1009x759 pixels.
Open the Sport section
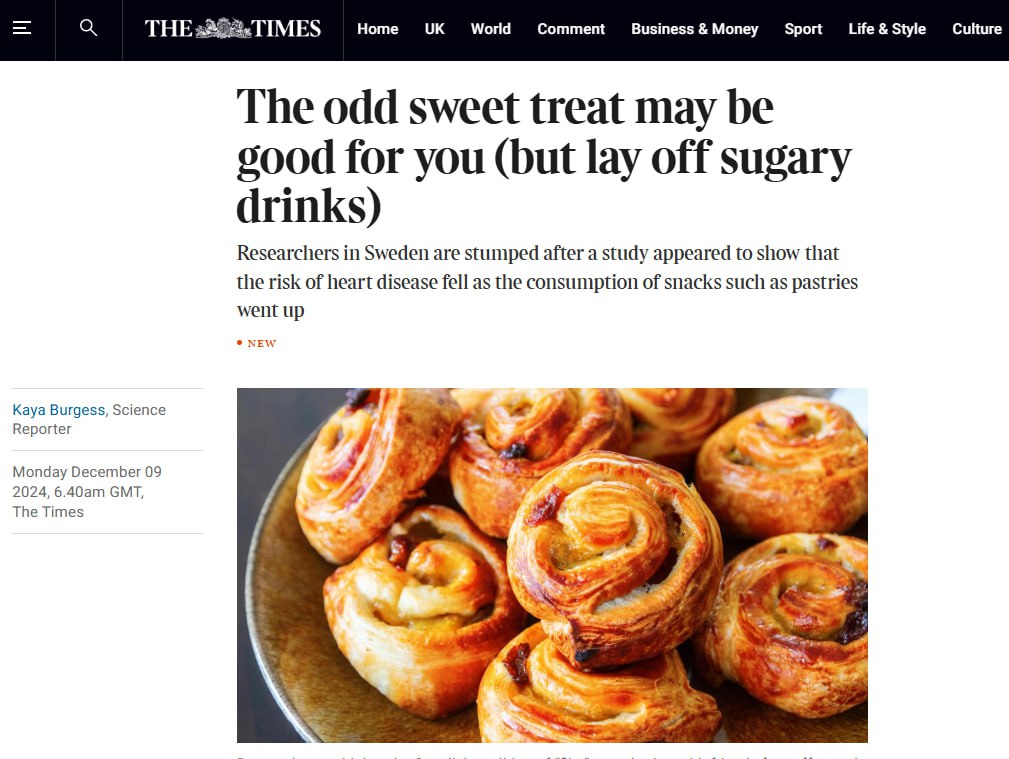click(x=803, y=29)
